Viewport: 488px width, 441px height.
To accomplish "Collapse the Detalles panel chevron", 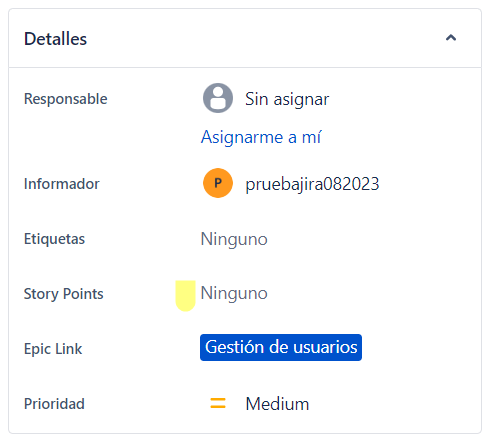I will (x=451, y=38).
